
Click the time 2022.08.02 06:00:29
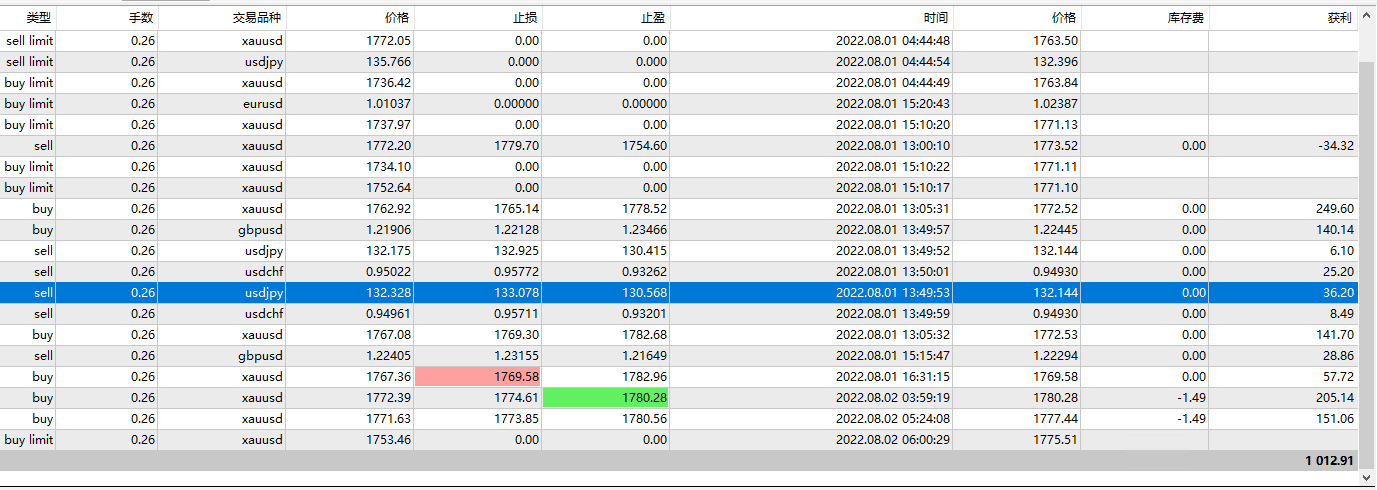[893, 440]
